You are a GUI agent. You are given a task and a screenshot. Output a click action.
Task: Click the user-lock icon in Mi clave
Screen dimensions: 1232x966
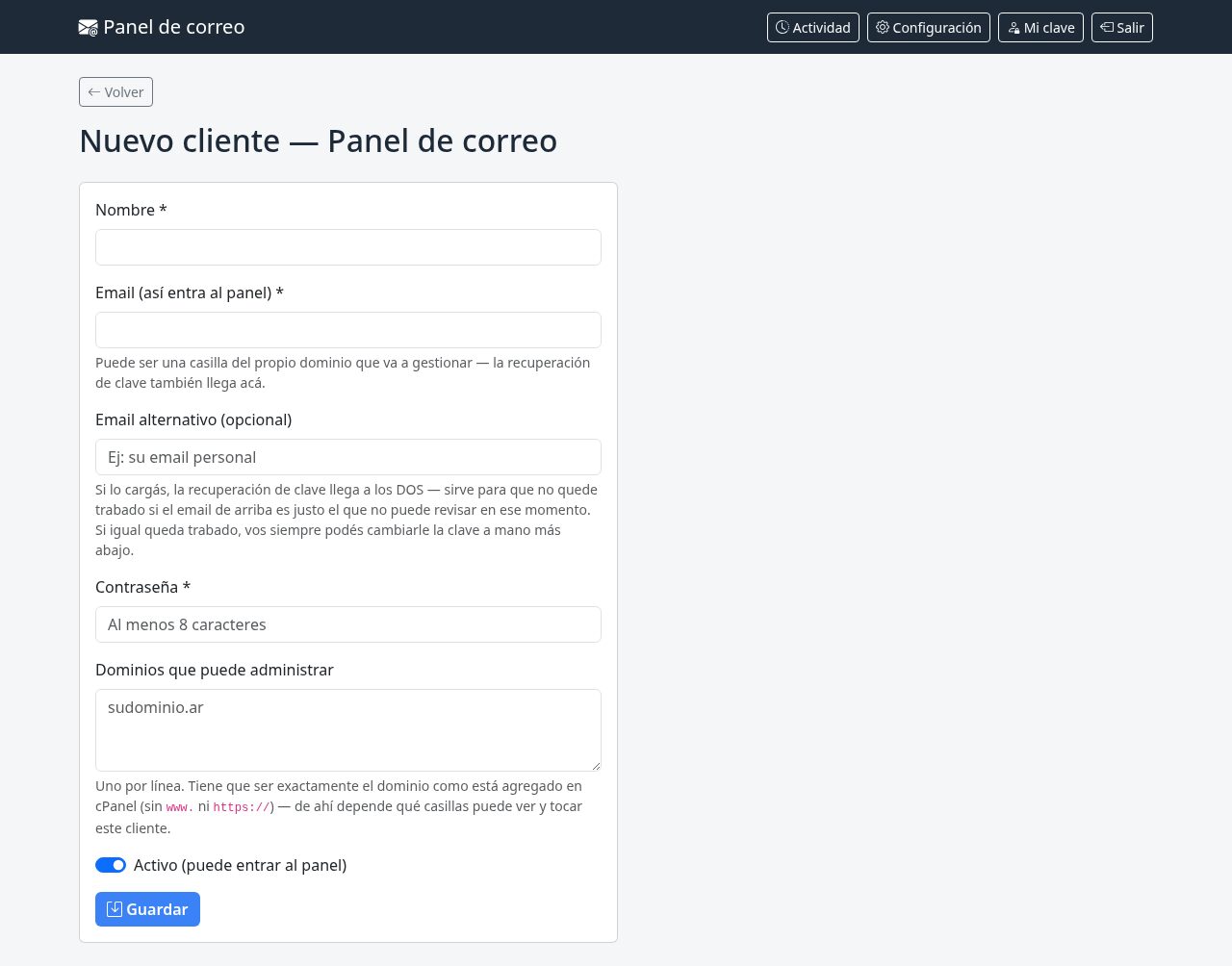click(1014, 28)
